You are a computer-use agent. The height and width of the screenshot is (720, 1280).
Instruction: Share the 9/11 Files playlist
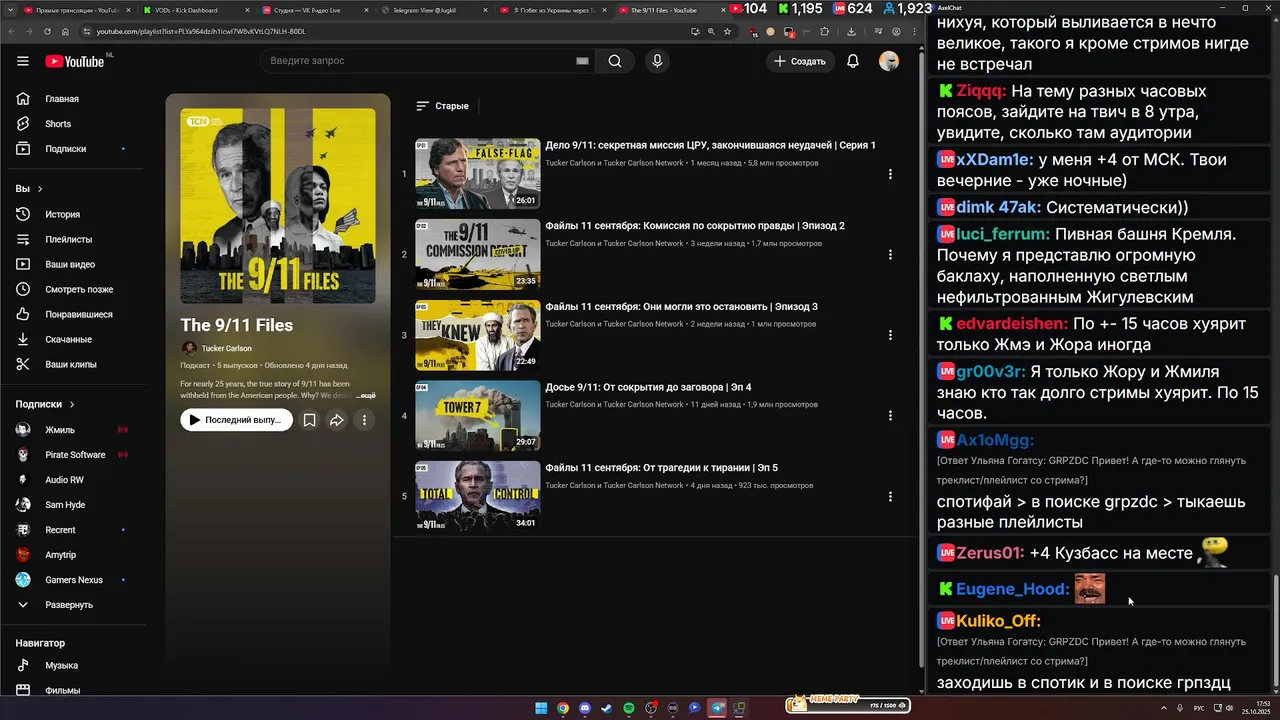click(337, 420)
